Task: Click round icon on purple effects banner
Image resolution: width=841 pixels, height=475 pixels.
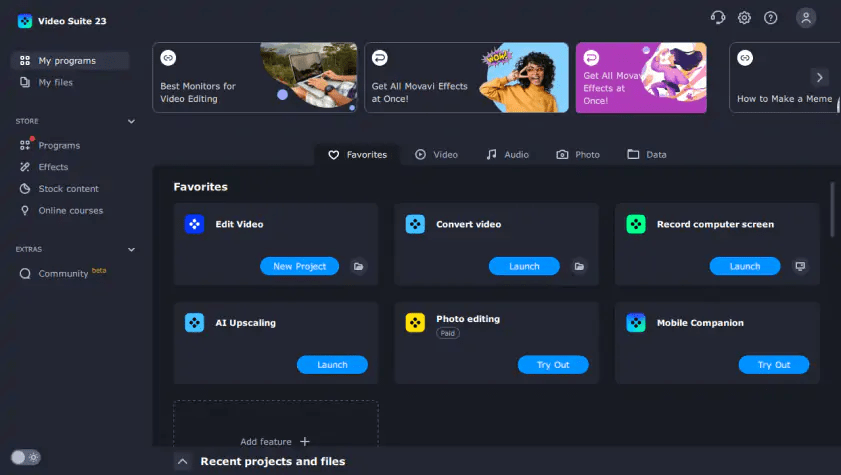Action: (x=591, y=58)
